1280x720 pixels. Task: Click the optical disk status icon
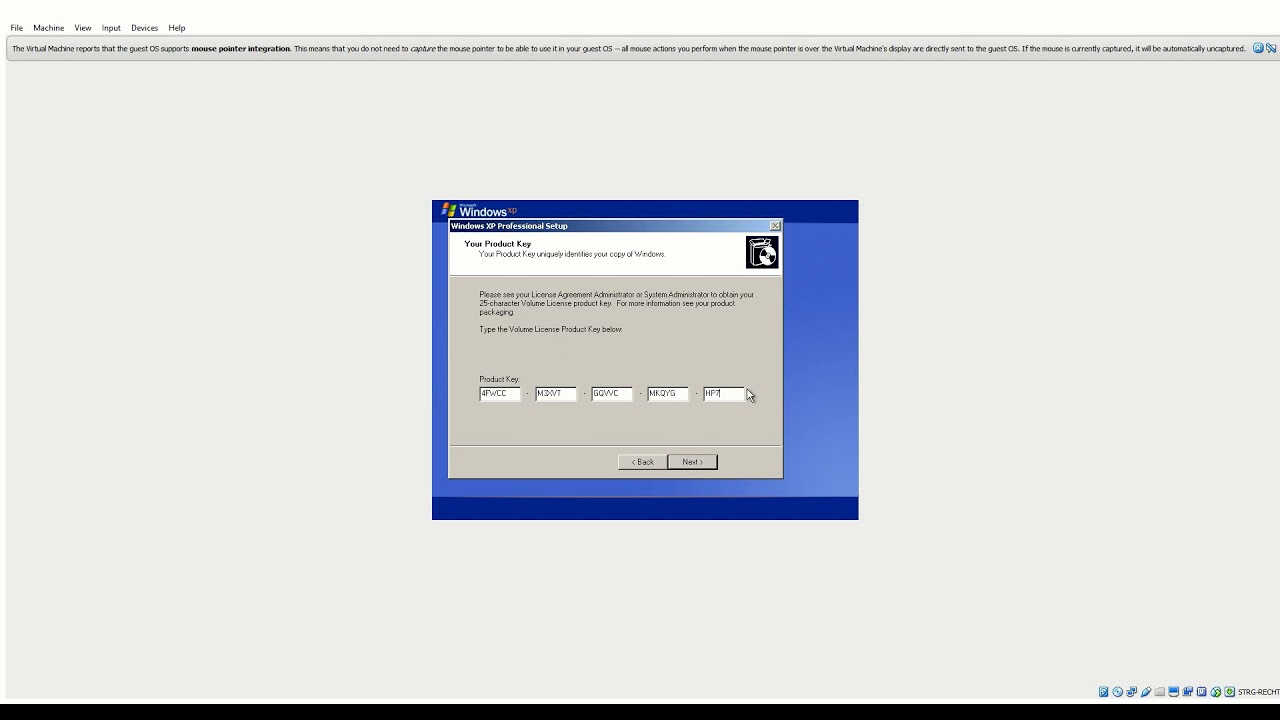tap(1118, 692)
